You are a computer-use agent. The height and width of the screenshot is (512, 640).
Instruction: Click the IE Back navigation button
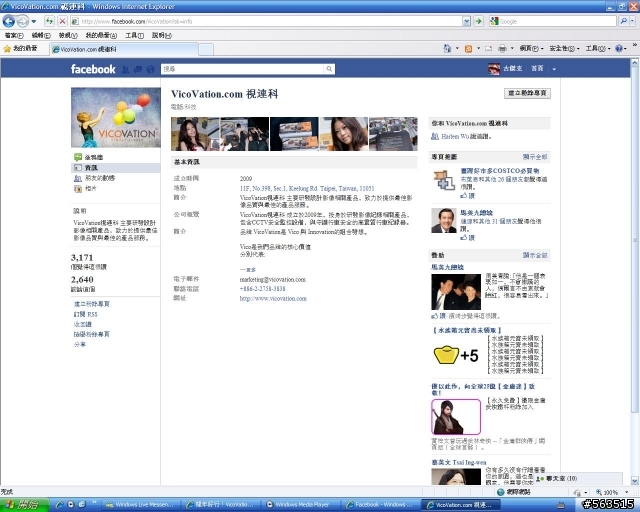pyautogui.click(x=9, y=21)
